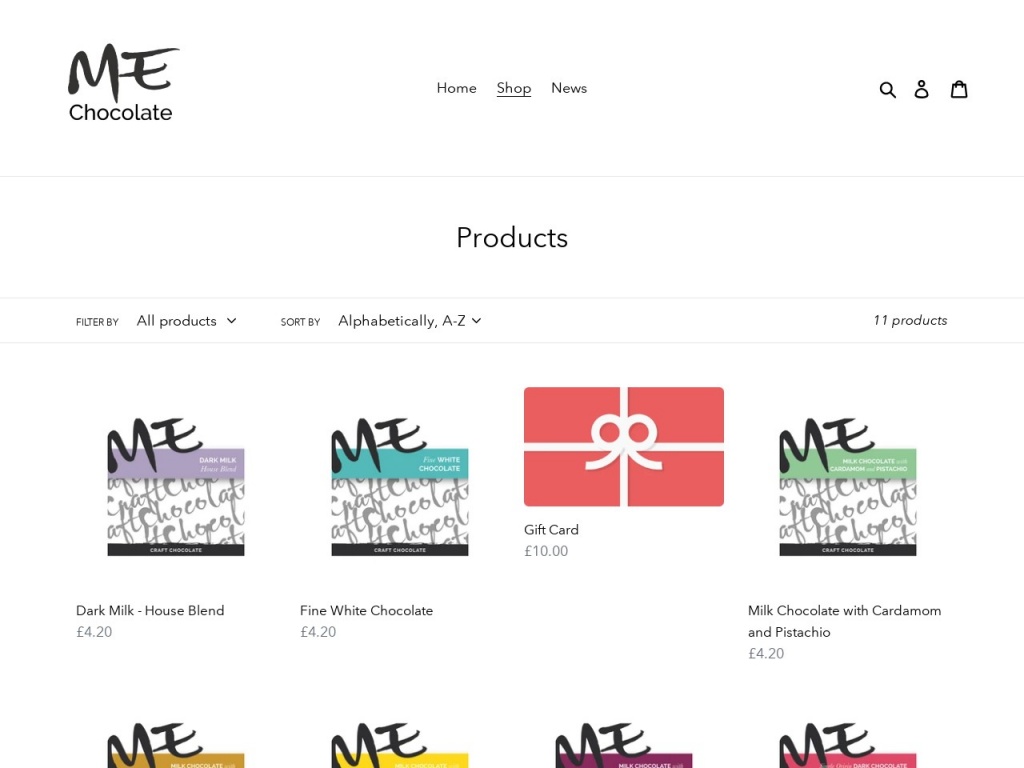Image resolution: width=1024 pixels, height=768 pixels.
Task: Click the partially visible pink-label dark chocolate bar
Action: (848, 746)
